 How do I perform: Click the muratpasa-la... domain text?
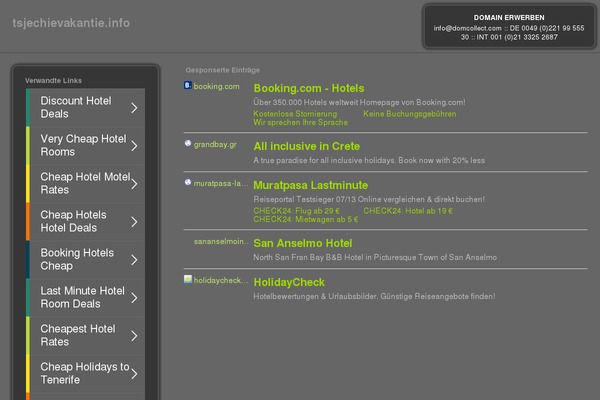221,183
